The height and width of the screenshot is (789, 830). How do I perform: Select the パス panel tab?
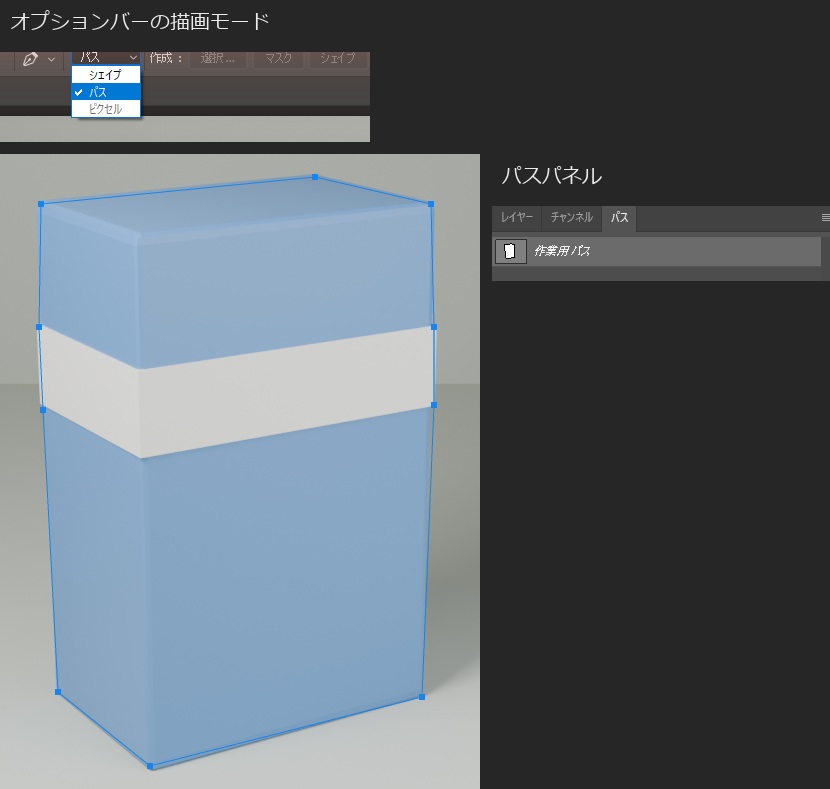click(619, 217)
